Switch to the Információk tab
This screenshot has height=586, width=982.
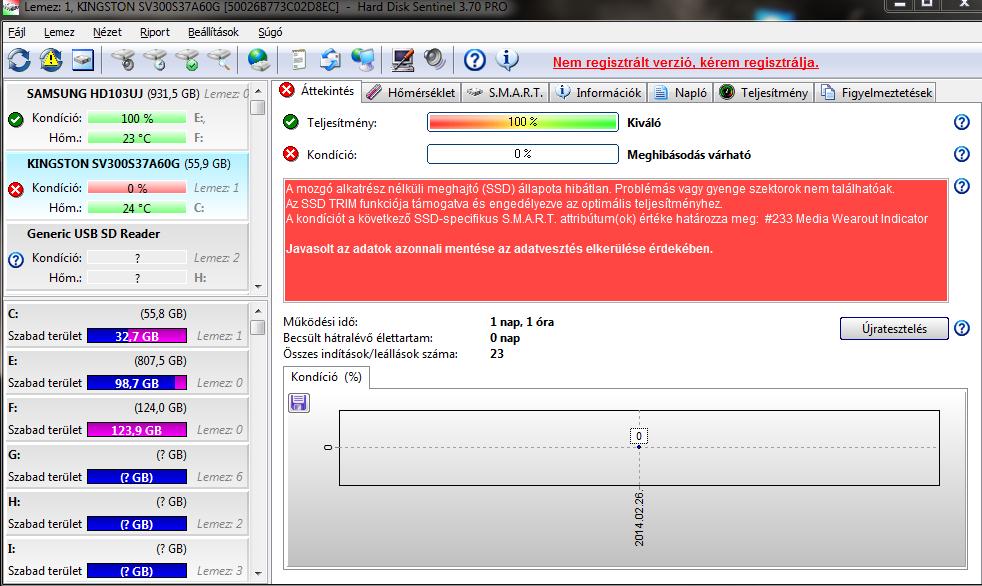[x=599, y=93]
